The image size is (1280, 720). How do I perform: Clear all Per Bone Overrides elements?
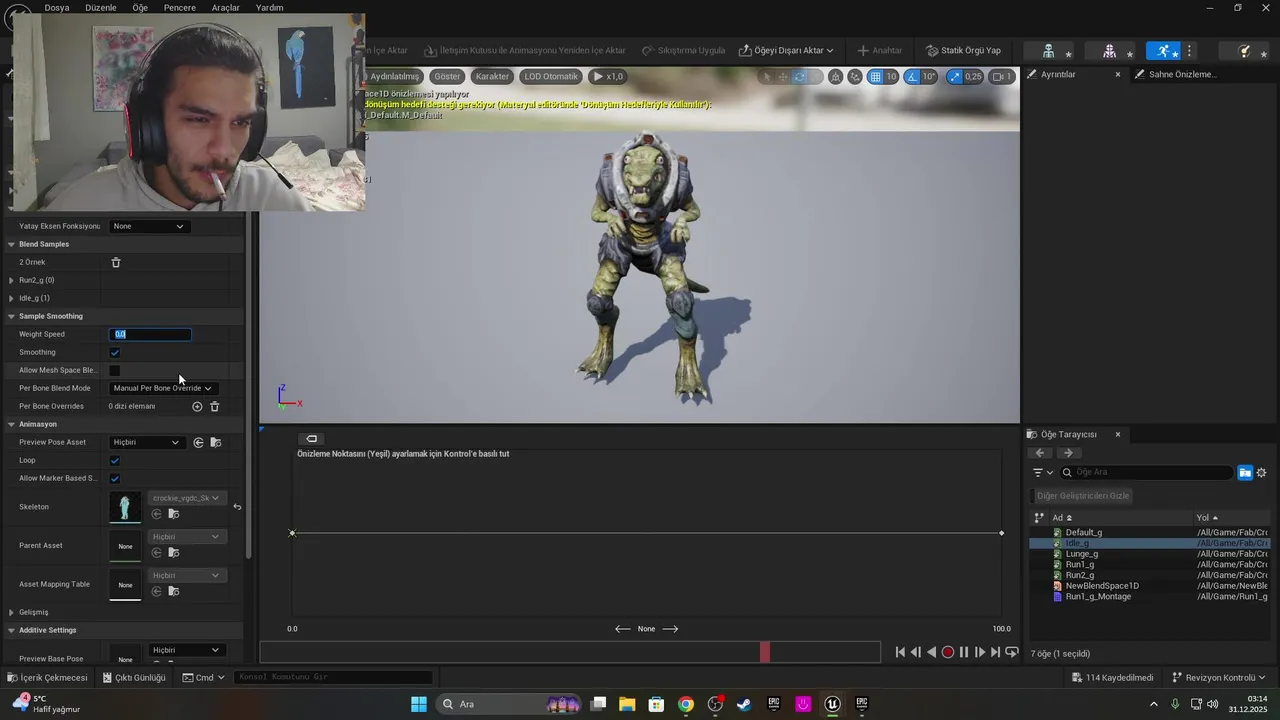coord(214,406)
